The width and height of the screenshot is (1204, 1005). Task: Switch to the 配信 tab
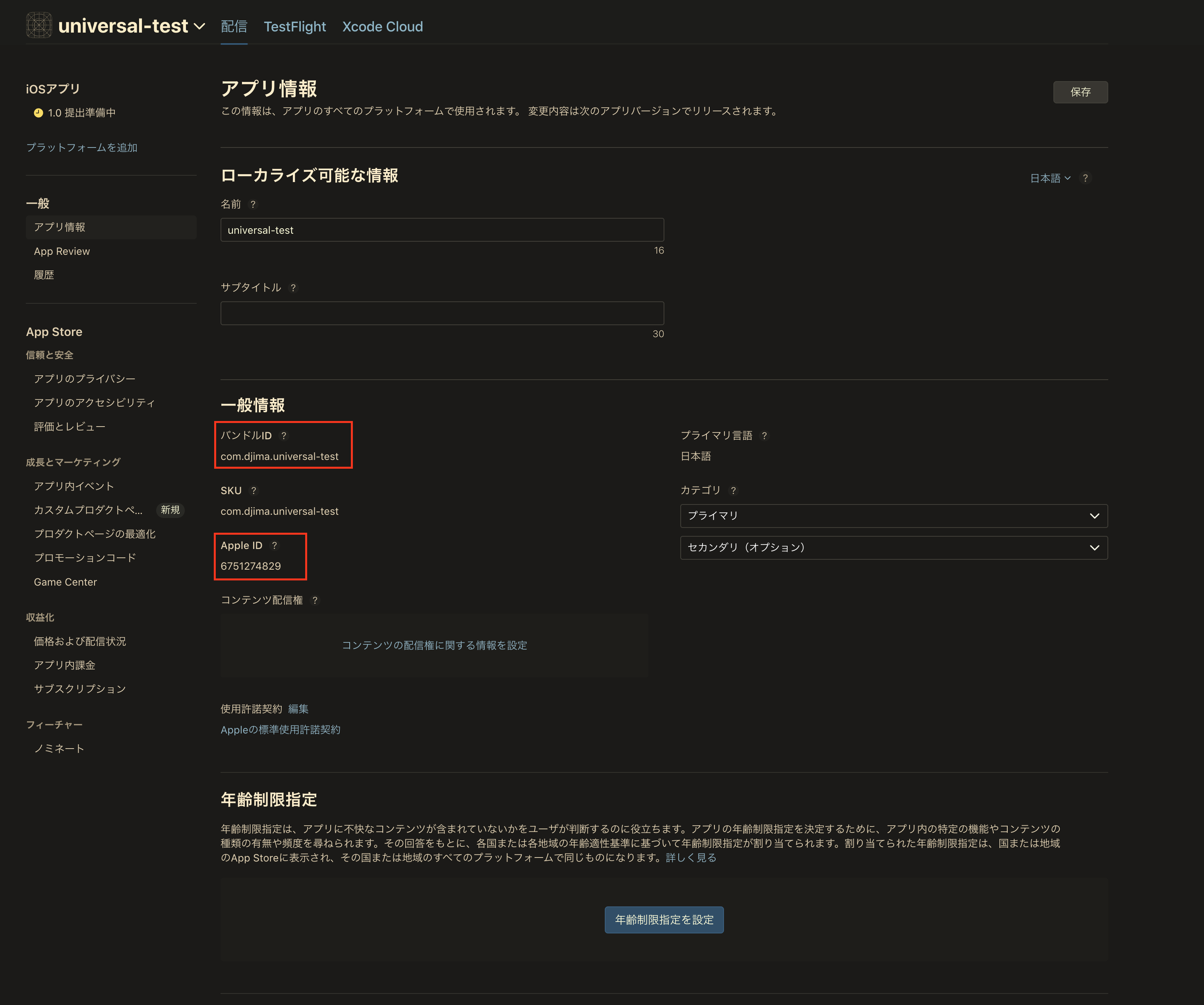[x=234, y=26]
